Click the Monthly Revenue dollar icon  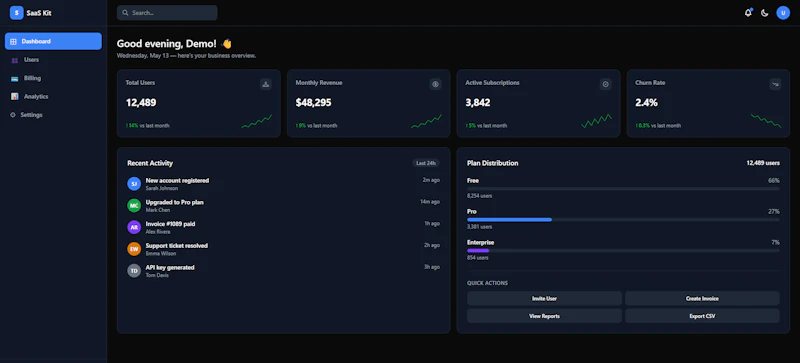pos(435,84)
